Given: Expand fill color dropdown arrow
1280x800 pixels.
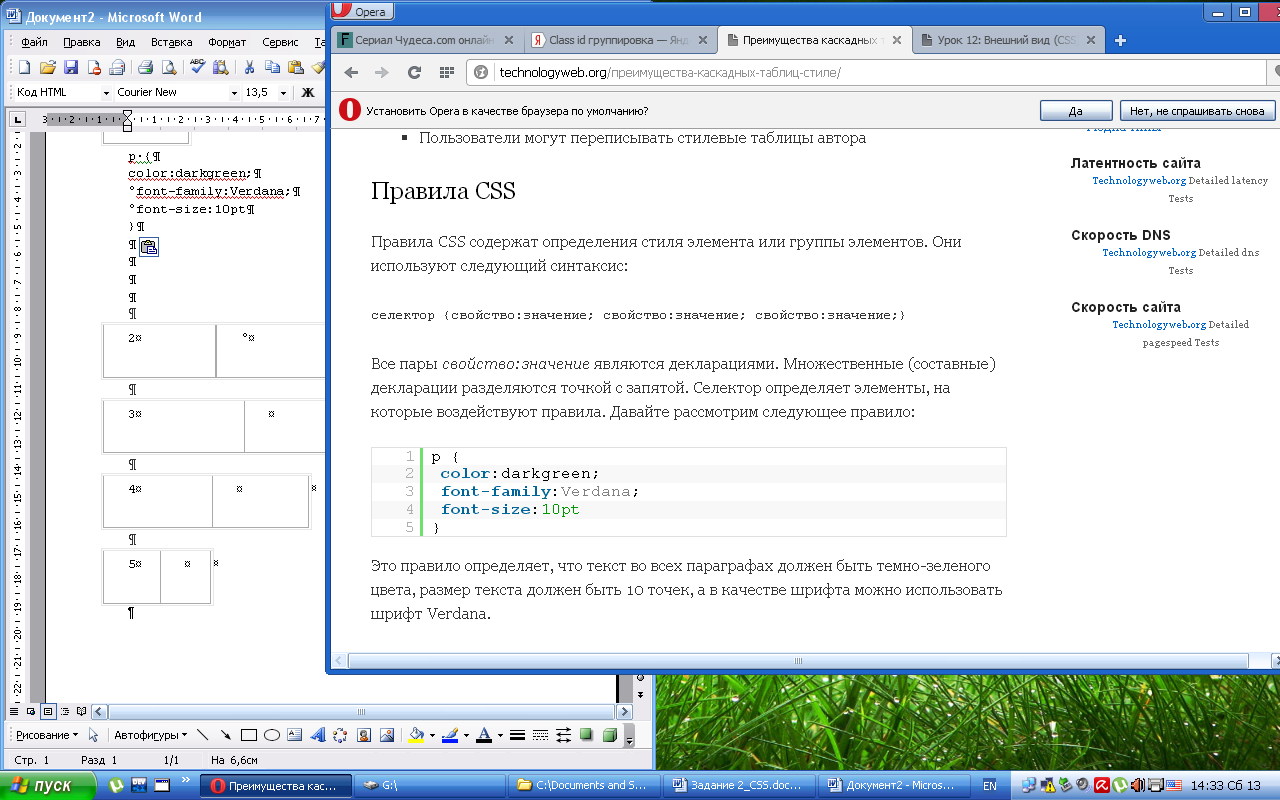Looking at the screenshot, I should pos(432,735).
